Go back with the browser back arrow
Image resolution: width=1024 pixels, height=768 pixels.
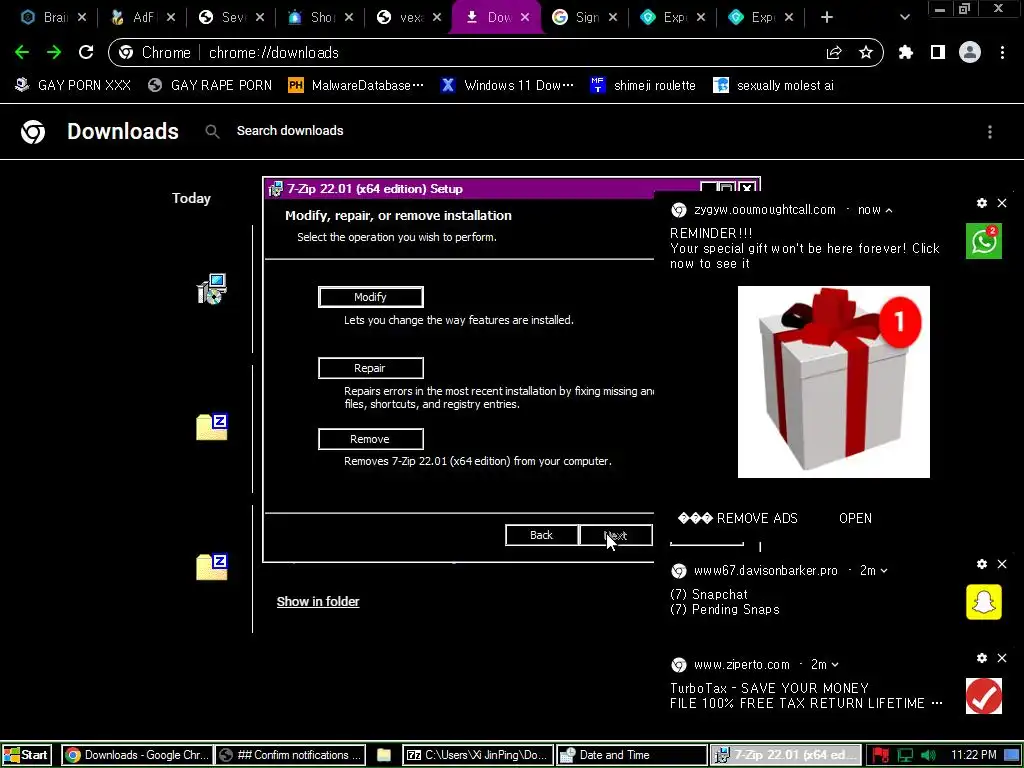point(22,52)
